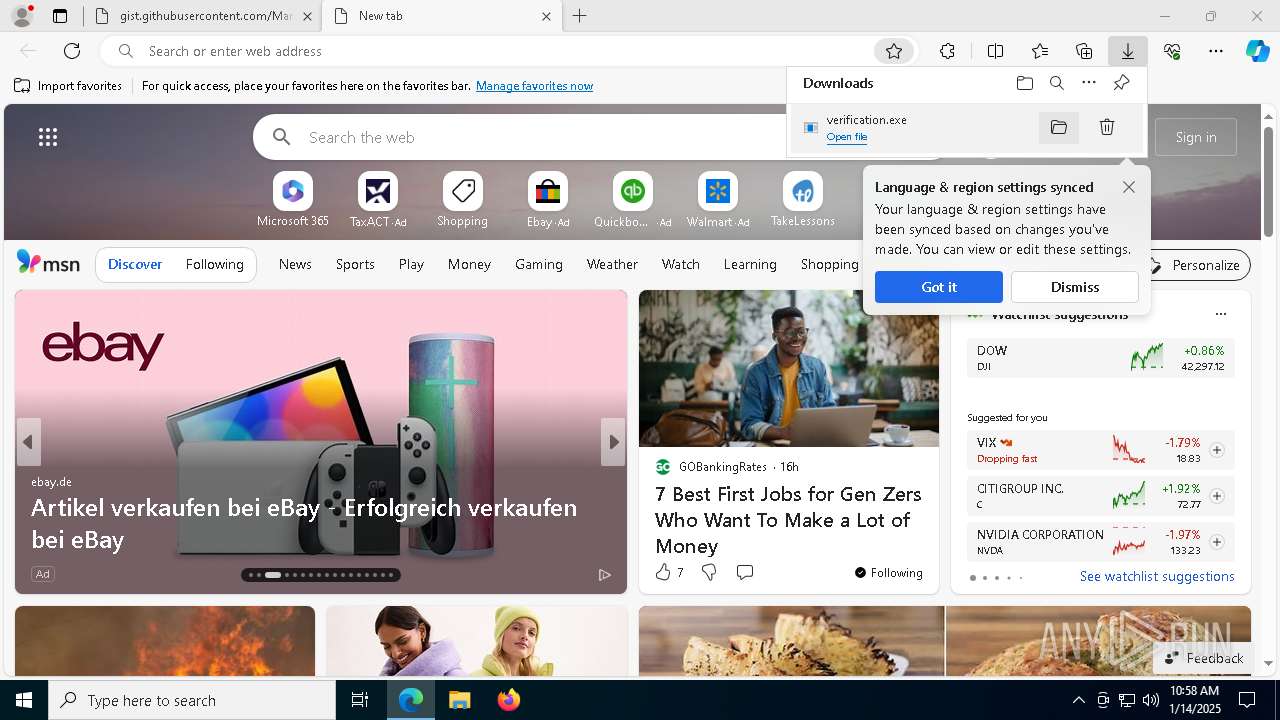Open the Shopping quick link

(x=462, y=200)
